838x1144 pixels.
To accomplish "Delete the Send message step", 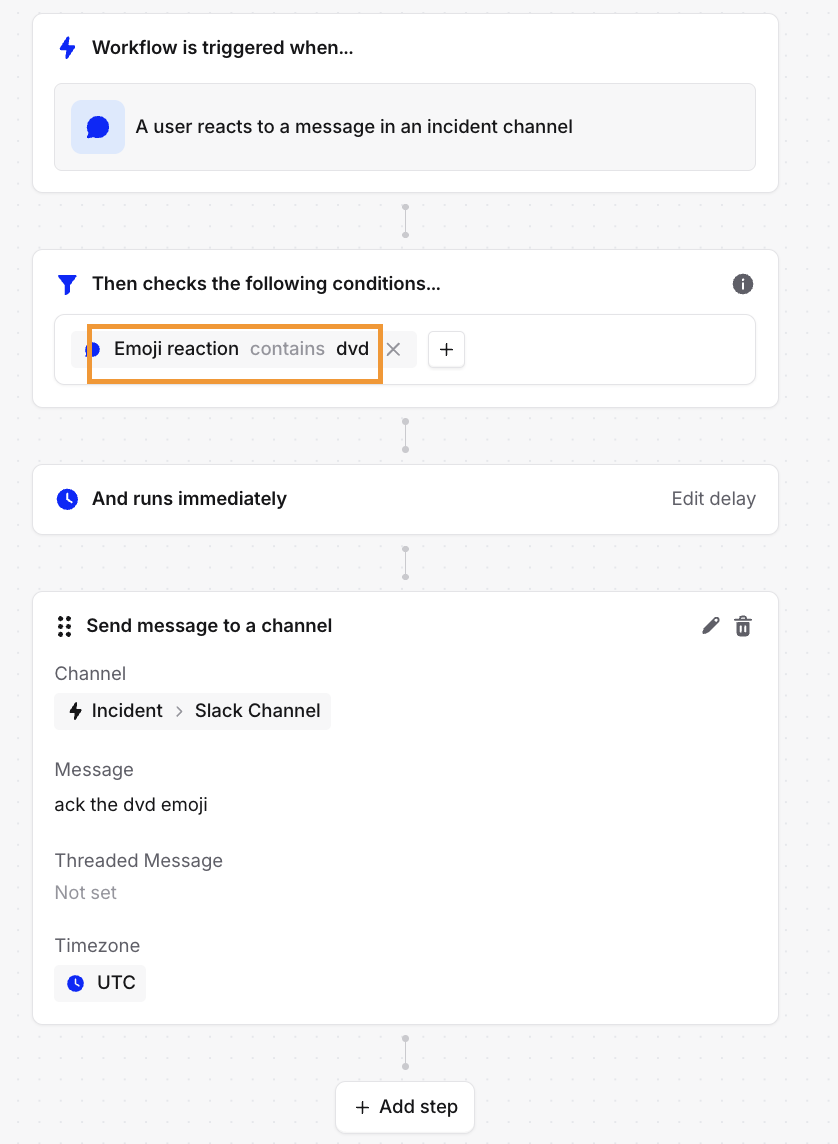I will pyautogui.click(x=743, y=626).
